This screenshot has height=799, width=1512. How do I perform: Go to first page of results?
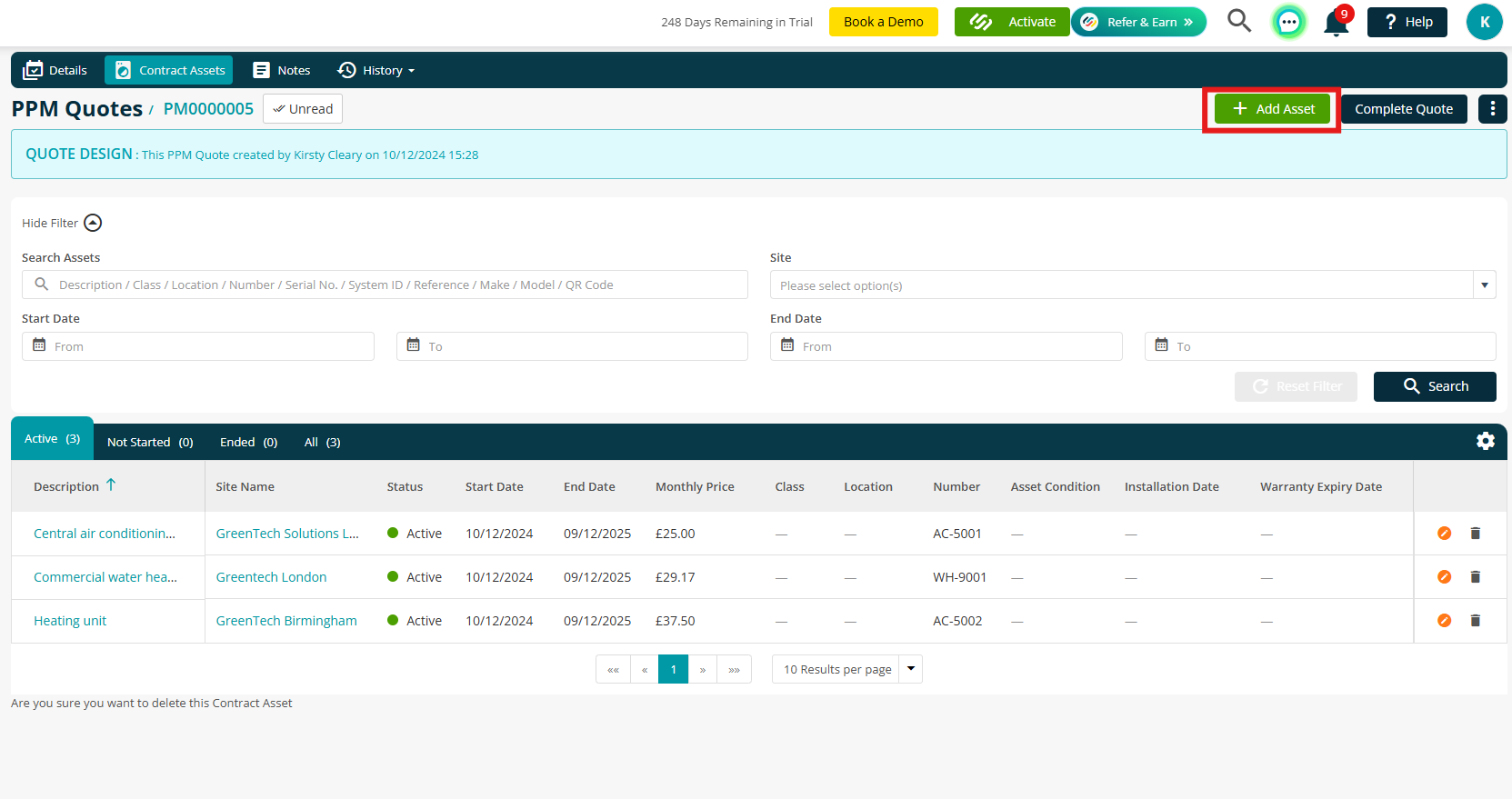click(x=613, y=669)
